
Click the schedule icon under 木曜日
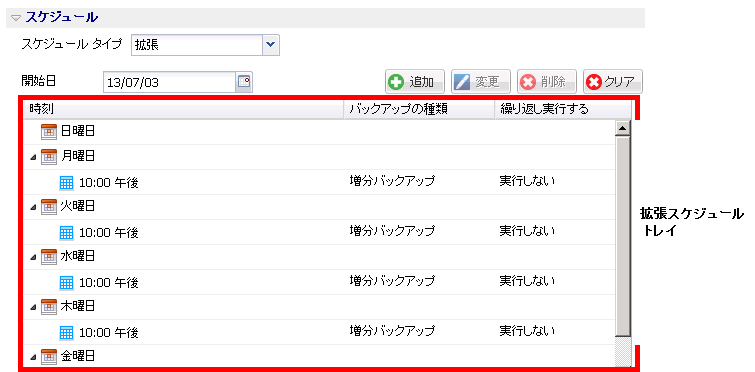pos(66,333)
